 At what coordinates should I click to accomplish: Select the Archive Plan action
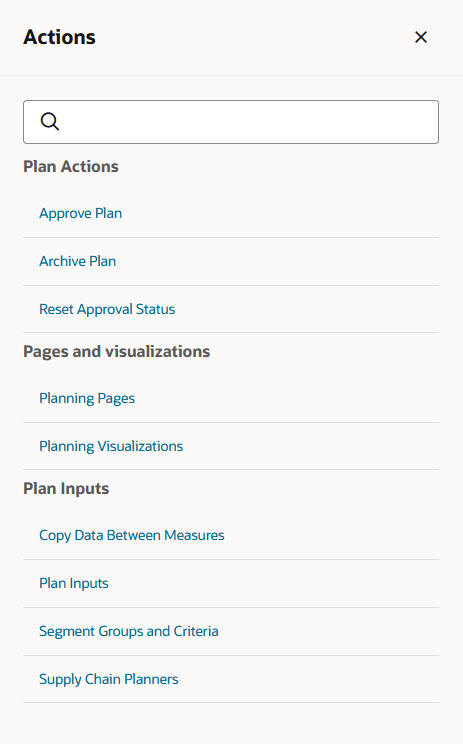tap(77, 261)
